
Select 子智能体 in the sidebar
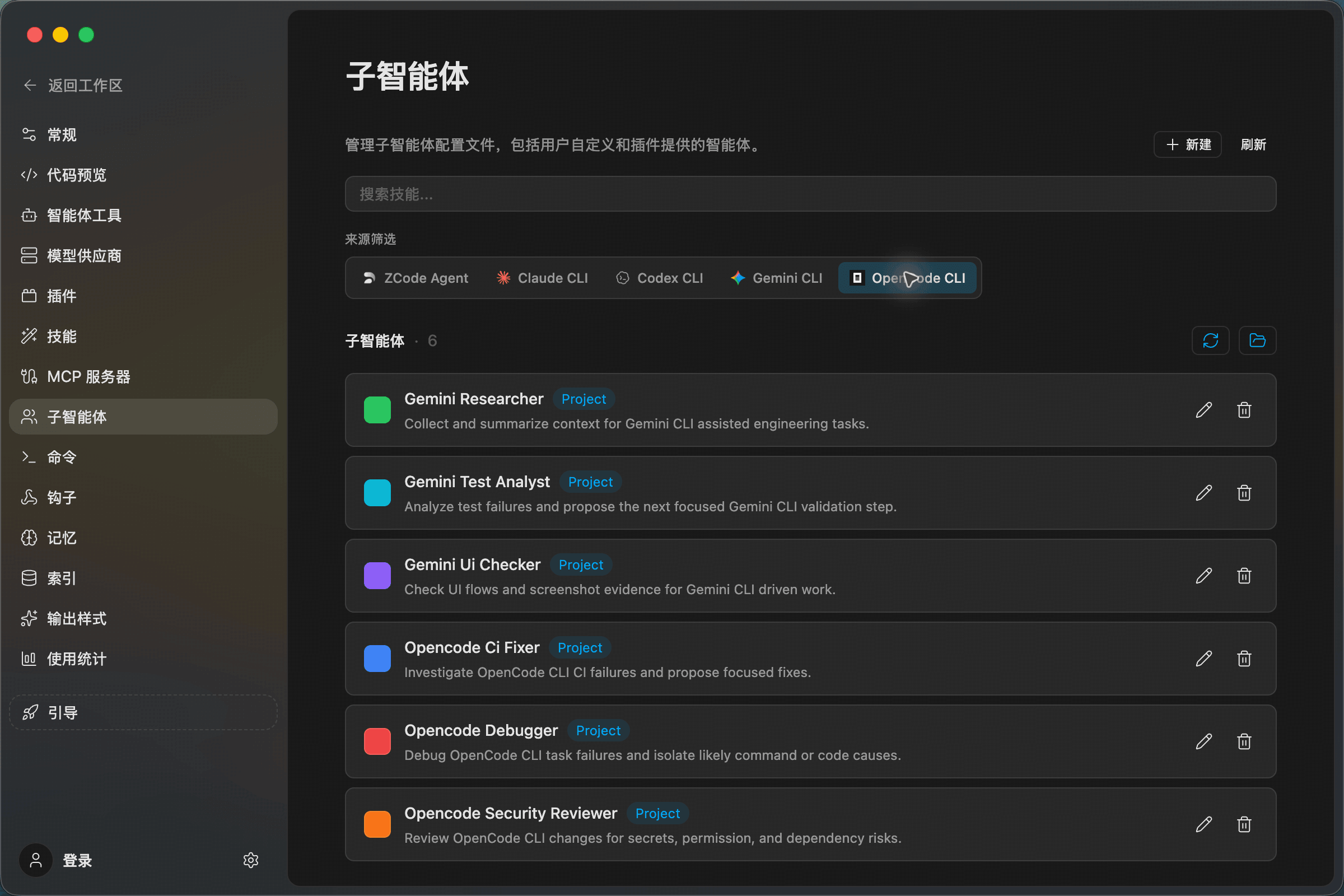[143, 417]
